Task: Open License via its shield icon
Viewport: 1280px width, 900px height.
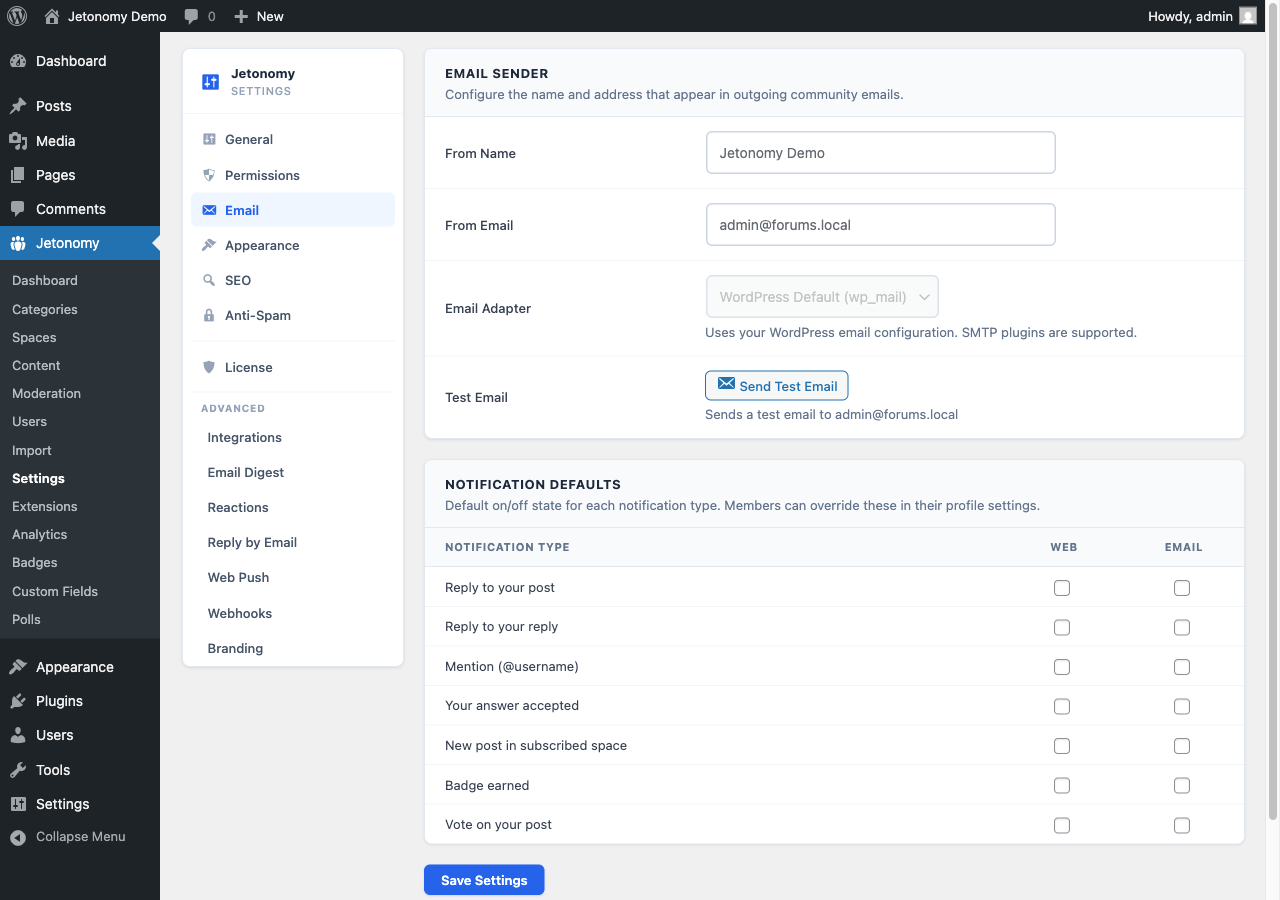Action: coord(210,367)
